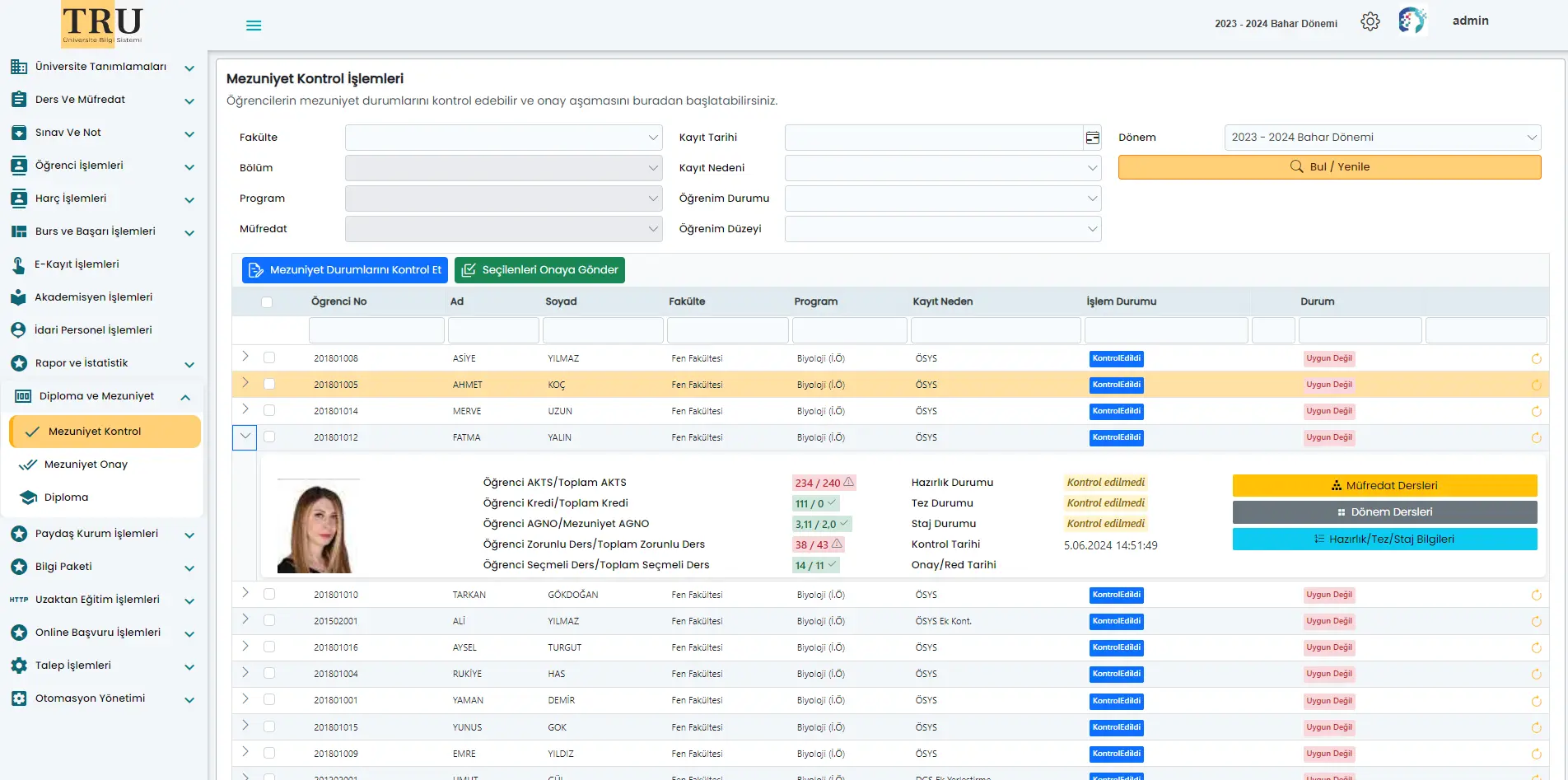Click the Bul / Yenile button
Viewport: 1568px width, 780px height.
[x=1329, y=167]
